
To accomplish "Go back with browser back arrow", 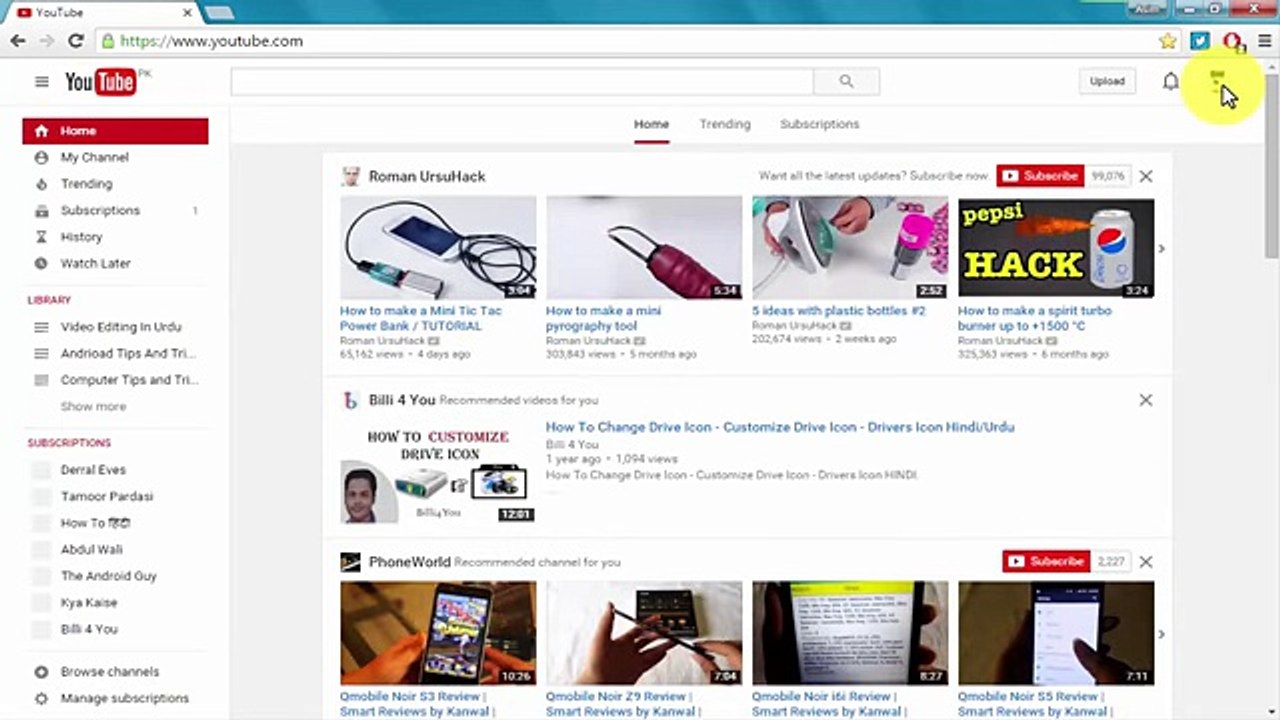I will [x=18, y=41].
